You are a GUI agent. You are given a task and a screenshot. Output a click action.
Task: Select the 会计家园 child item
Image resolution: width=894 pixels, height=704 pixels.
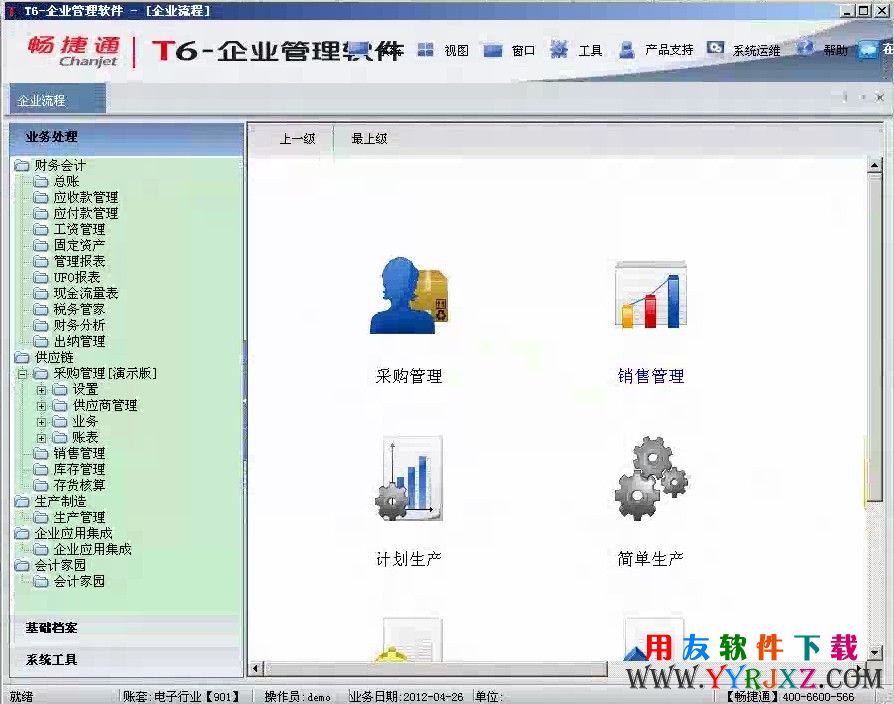(79, 581)
